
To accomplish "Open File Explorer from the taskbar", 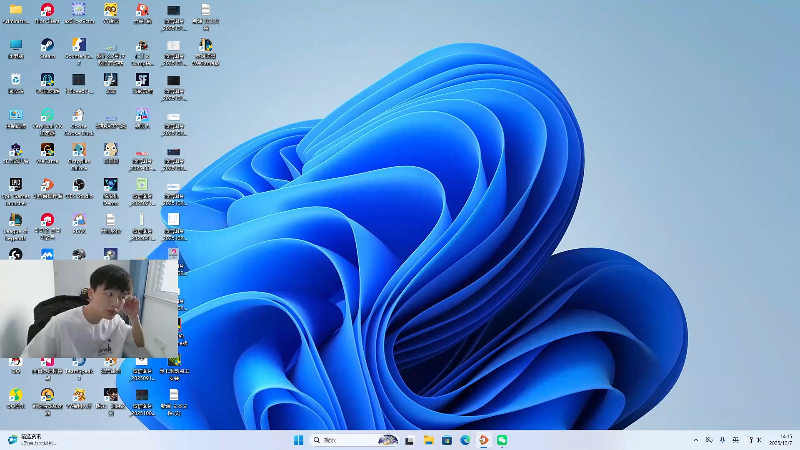I will pos(428,440).
